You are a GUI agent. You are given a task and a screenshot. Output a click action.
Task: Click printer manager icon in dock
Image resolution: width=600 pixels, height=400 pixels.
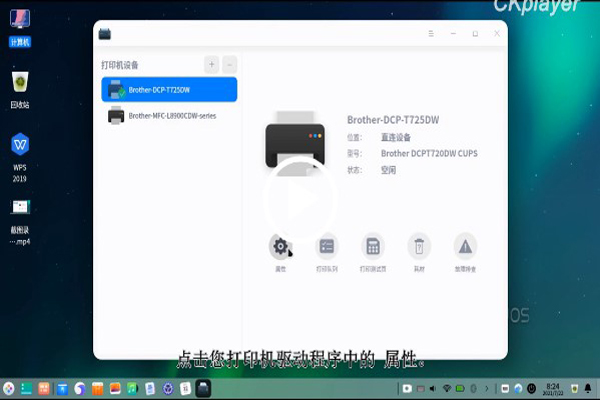pos(203,389)
